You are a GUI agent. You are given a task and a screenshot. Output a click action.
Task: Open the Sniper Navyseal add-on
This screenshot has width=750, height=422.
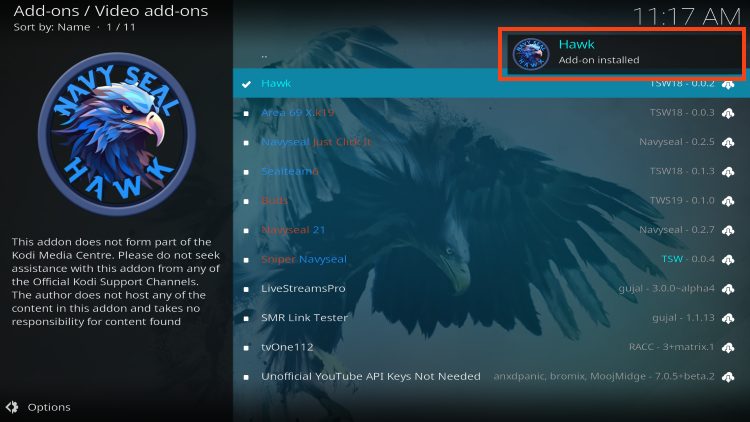pyautogui.click(x=491, y=259)
